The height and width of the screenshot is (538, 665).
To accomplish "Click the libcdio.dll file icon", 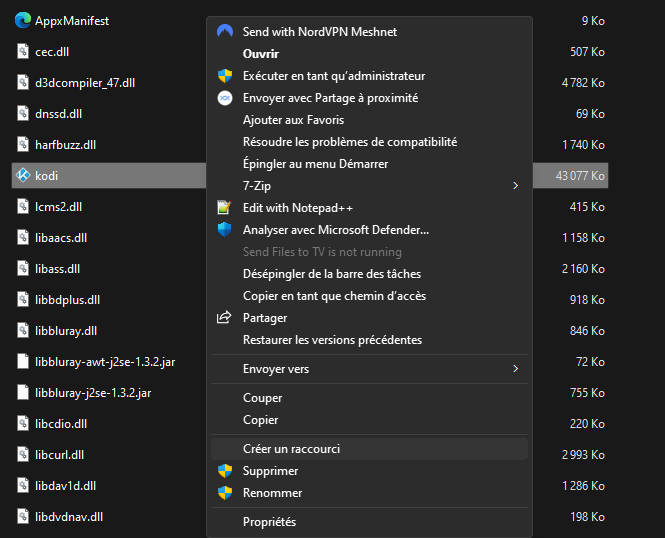I will (x=23, y=423).
